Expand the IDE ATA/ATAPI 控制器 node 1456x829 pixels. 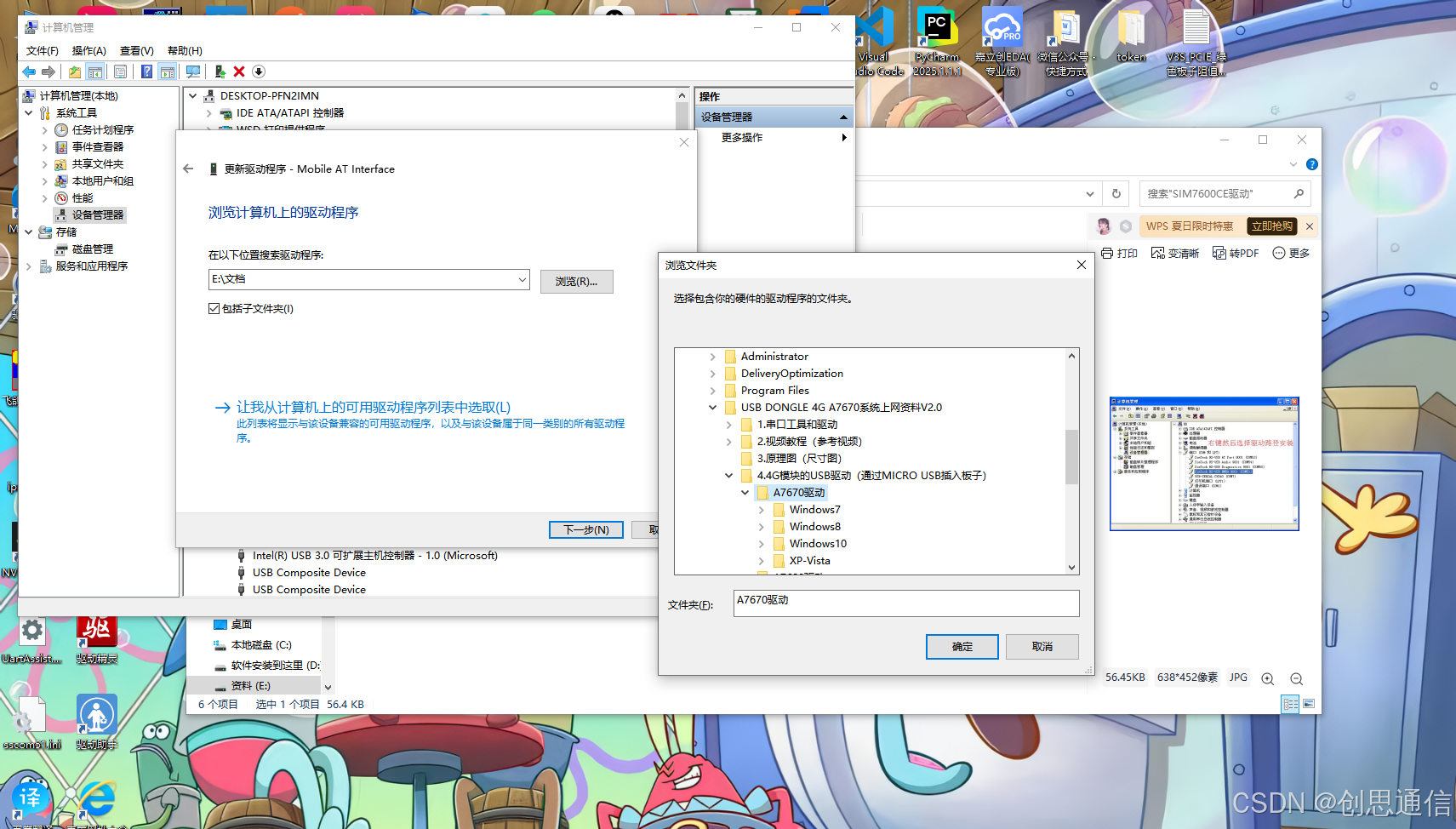tap(209, 112)
